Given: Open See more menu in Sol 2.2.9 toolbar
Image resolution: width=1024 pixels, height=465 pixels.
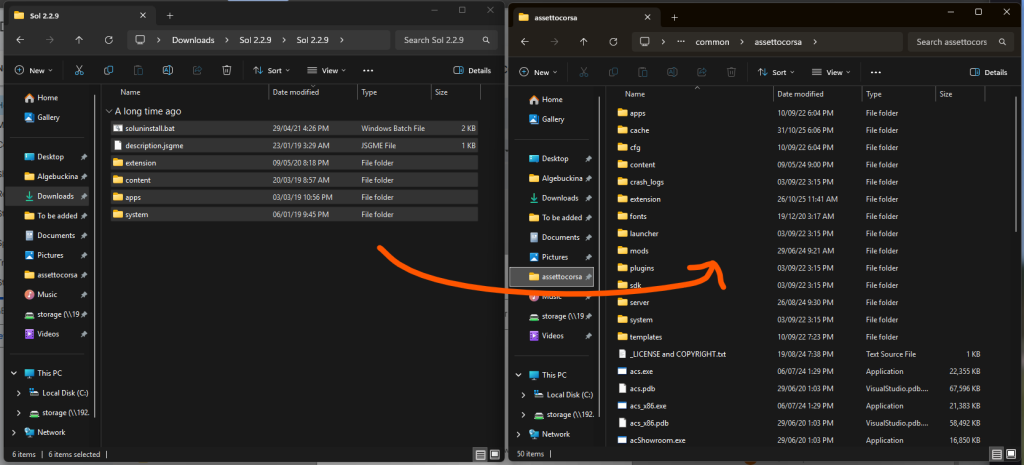Looking at the screenshot, I should [368, 71].
